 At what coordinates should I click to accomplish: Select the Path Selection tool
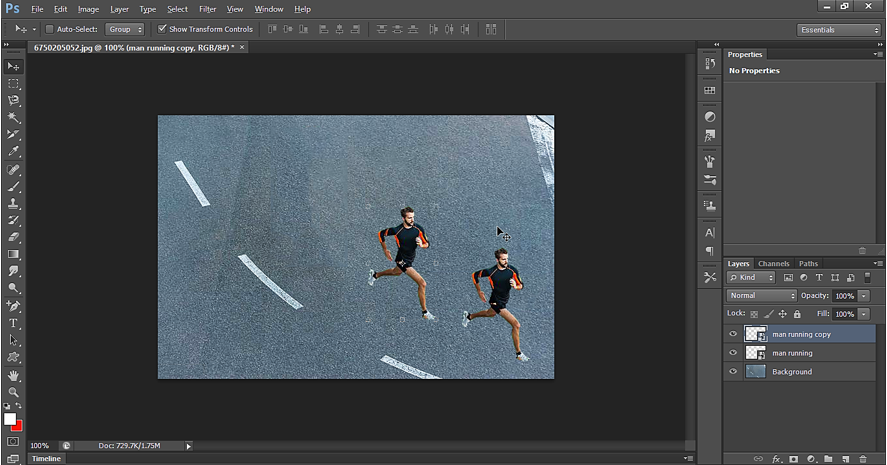[x=13, y=340]
